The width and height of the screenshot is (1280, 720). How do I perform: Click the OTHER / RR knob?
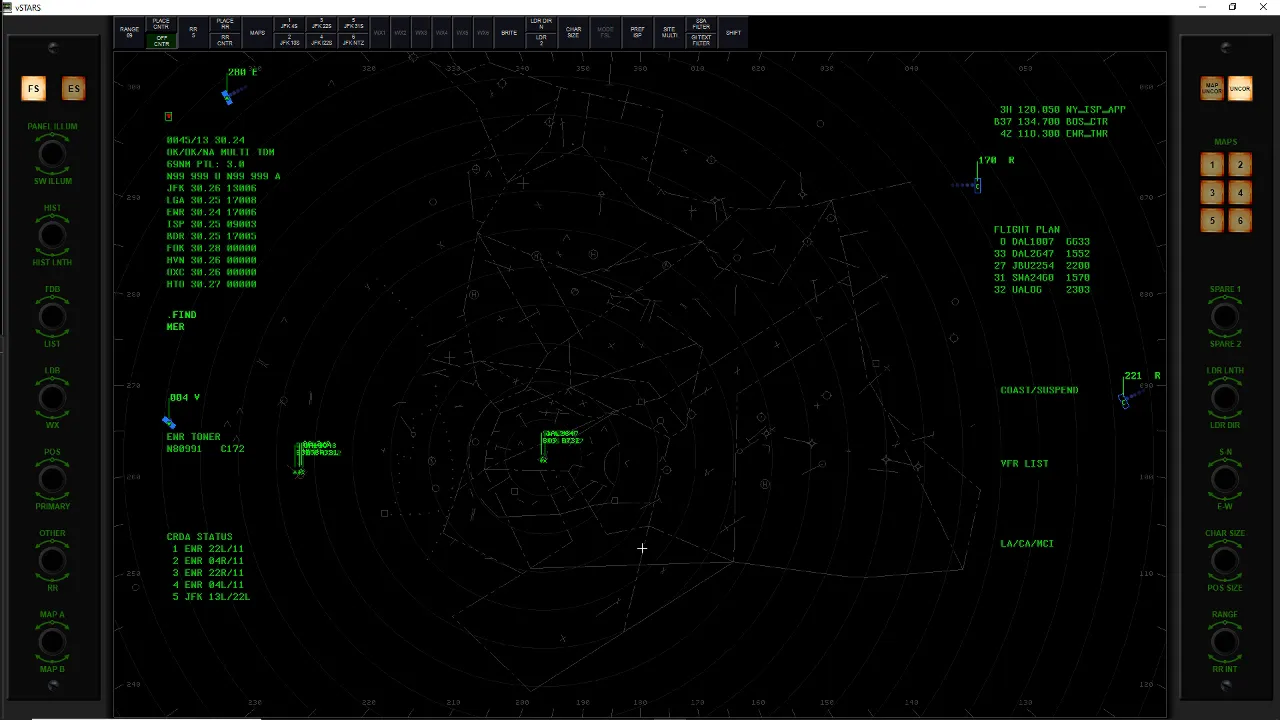click(x=52, y=560)
